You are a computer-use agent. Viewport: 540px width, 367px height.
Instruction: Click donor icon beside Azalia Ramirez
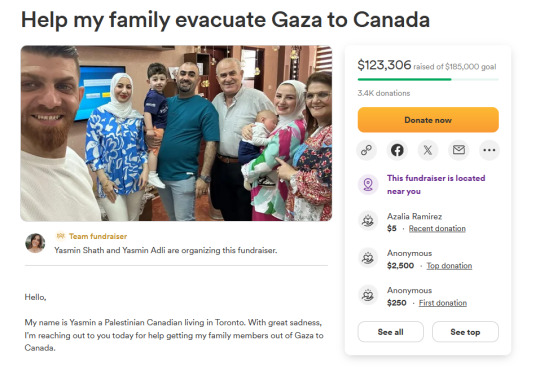click(x=368, y=221)
